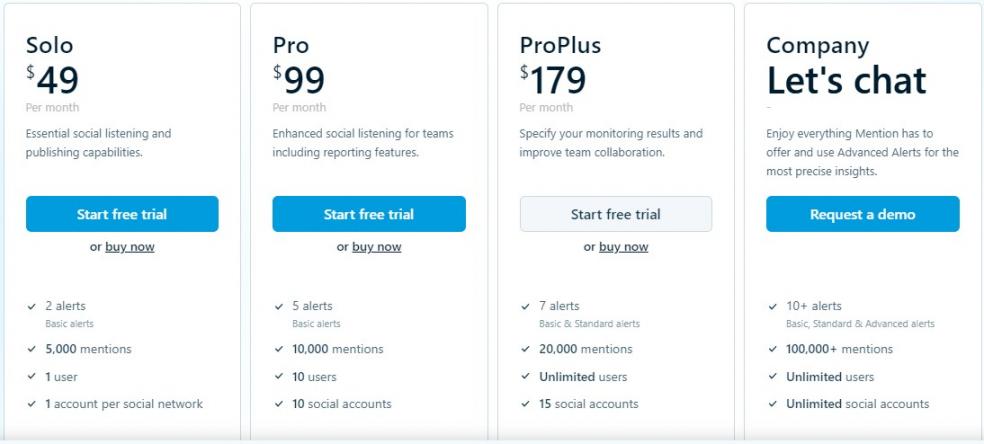Click checkmark next to 100,000+ mentions
This screenshot has height=444, width=984.
coord(774,349)
